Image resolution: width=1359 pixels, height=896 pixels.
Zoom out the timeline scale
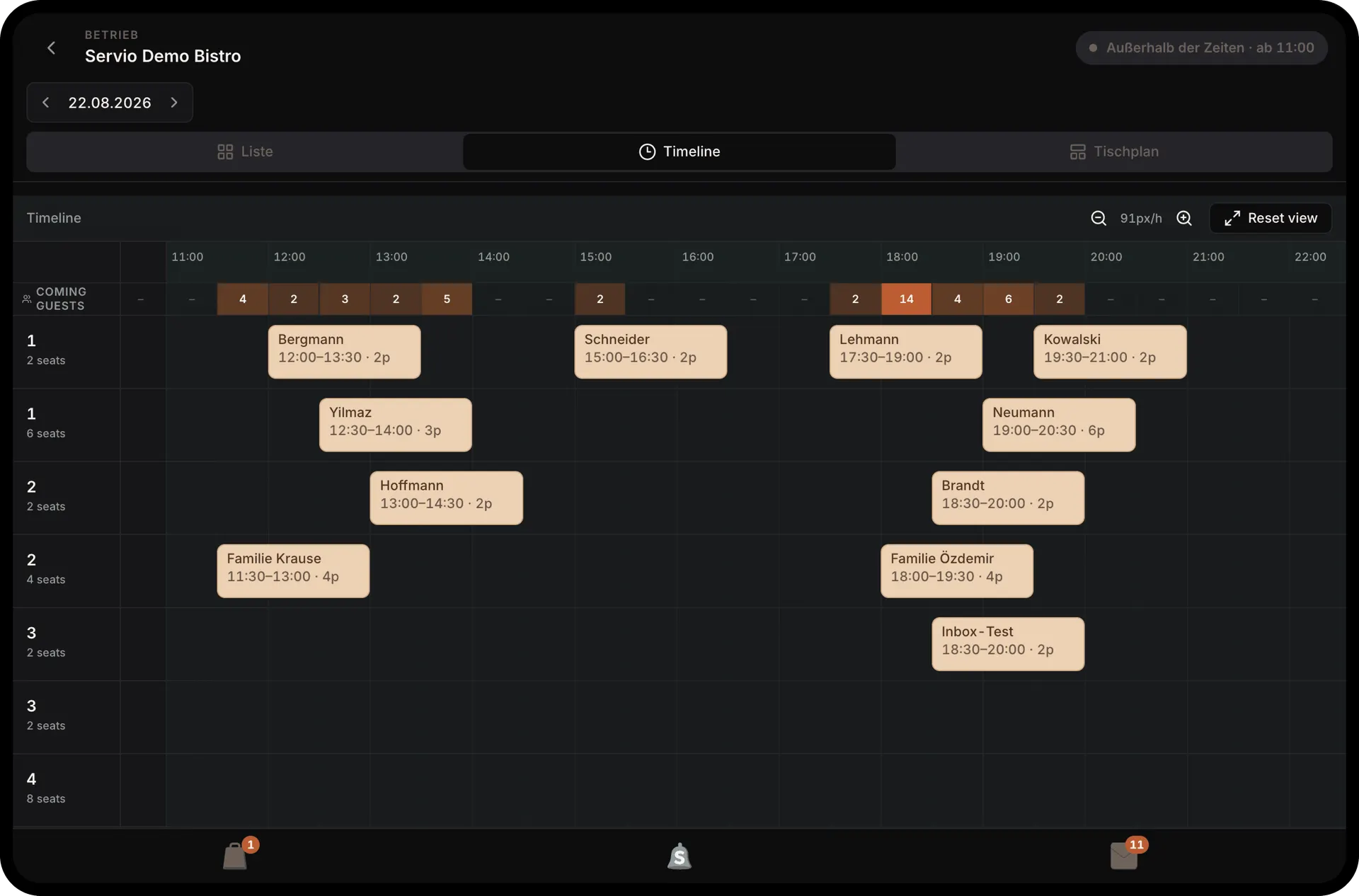pyautogui.click(x=1098, y=218)
